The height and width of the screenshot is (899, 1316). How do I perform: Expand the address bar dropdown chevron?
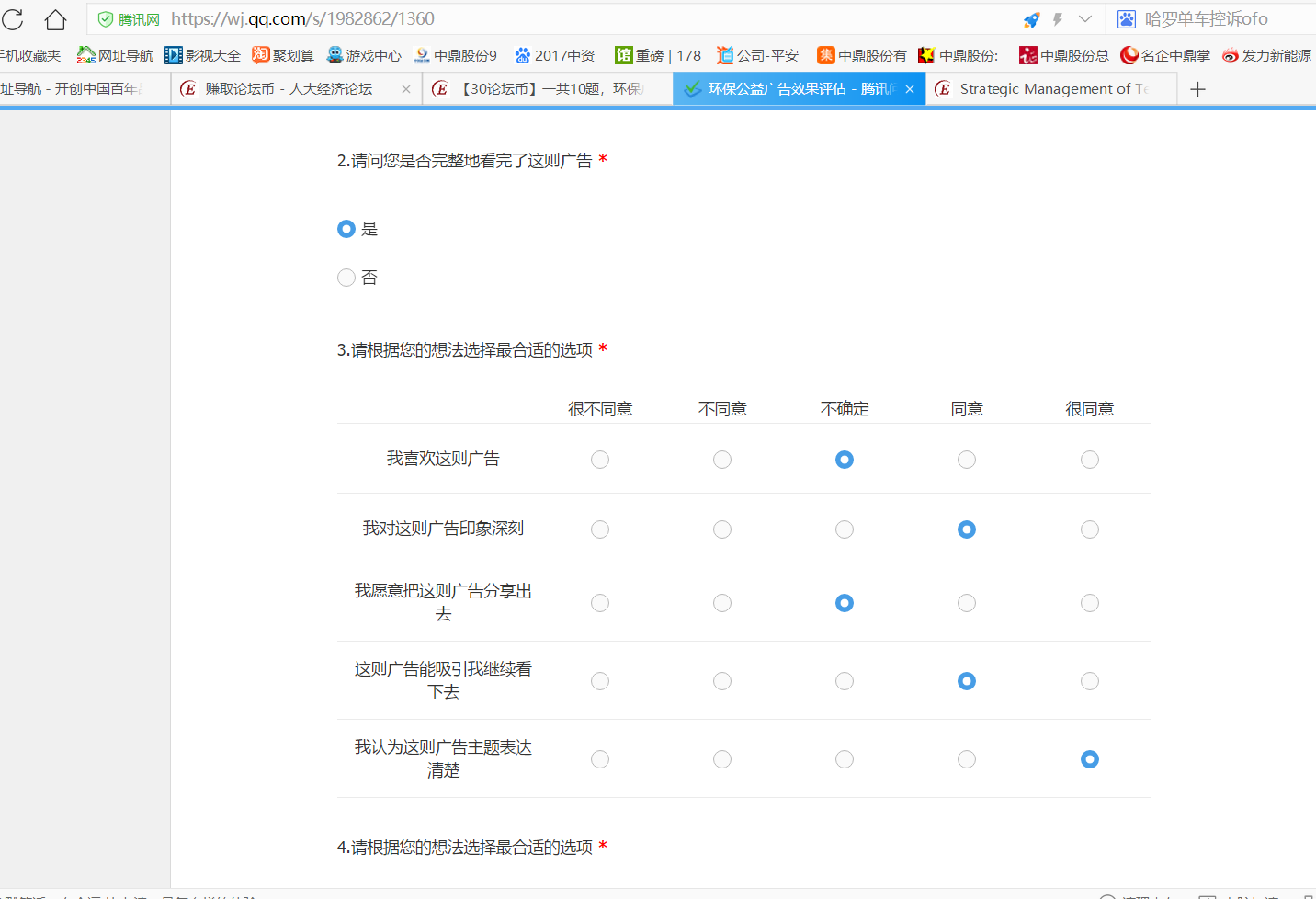pyautogui.click(x=1085, y=19)
